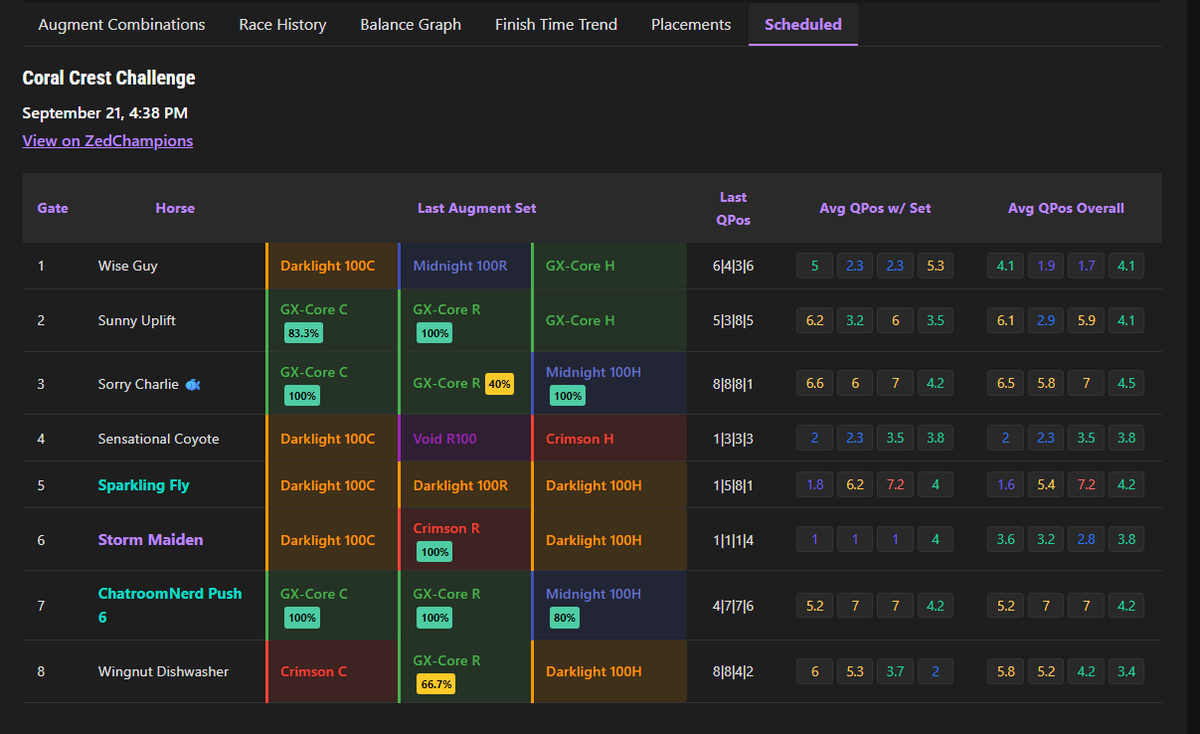Go to the Placements tab
This screenshot has width=1200, height=734.
(x=691, y=24)
